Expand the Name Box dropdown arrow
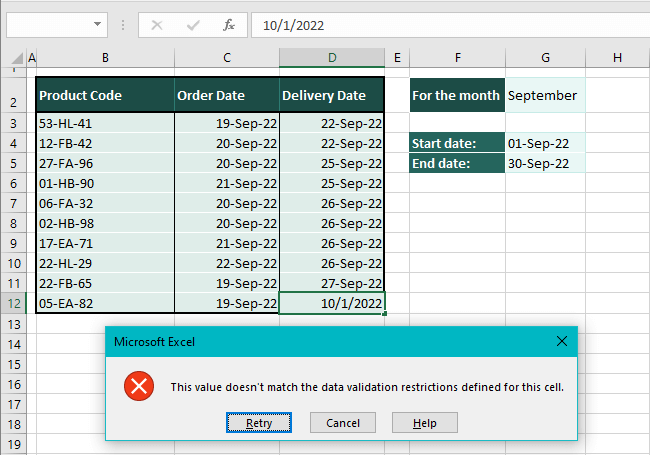The image size is (650, 455). click(98, 25)
